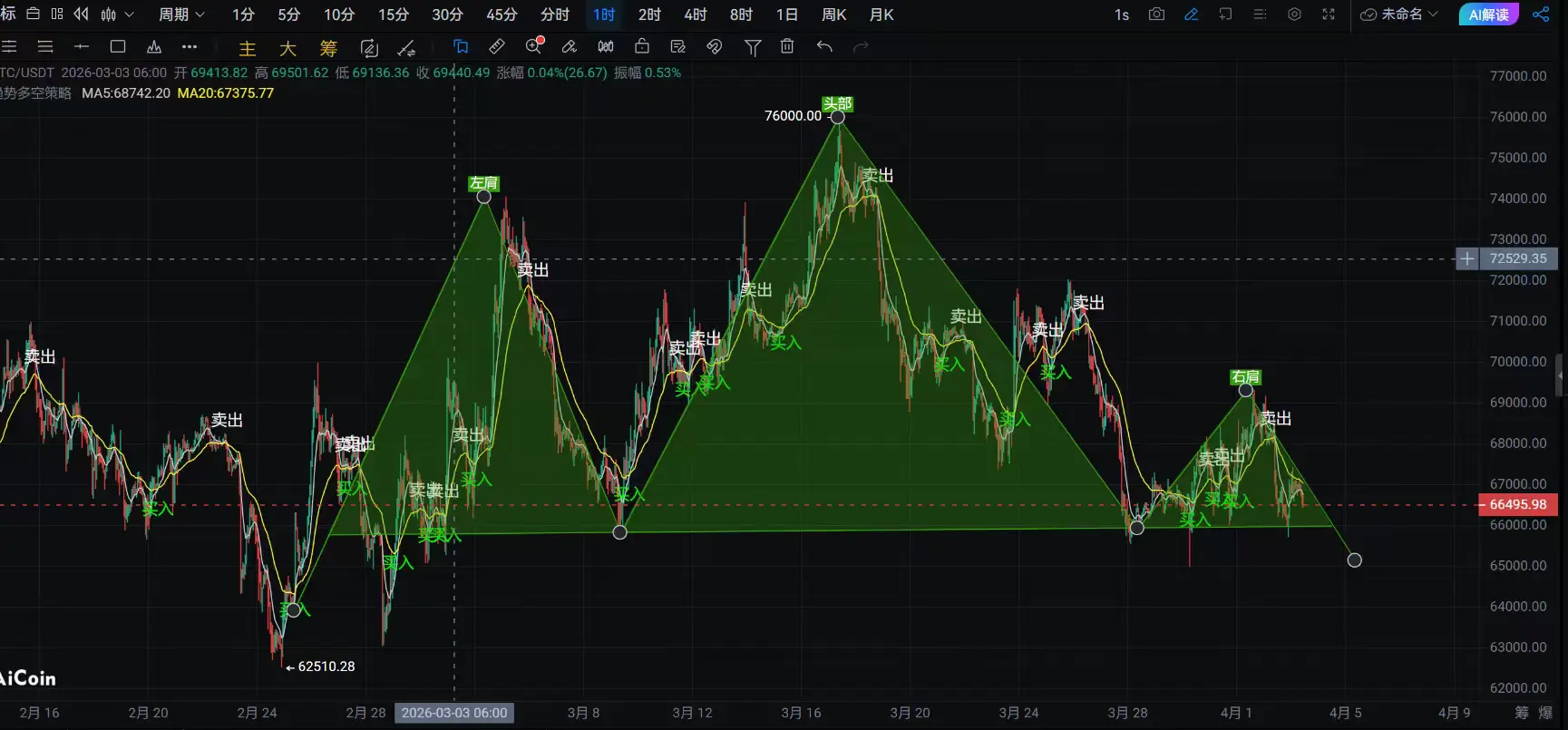The width and height of the screenshot is (1568, 730).
Task: Select the horizontal line drawing tool
Action: pos(82,47)
